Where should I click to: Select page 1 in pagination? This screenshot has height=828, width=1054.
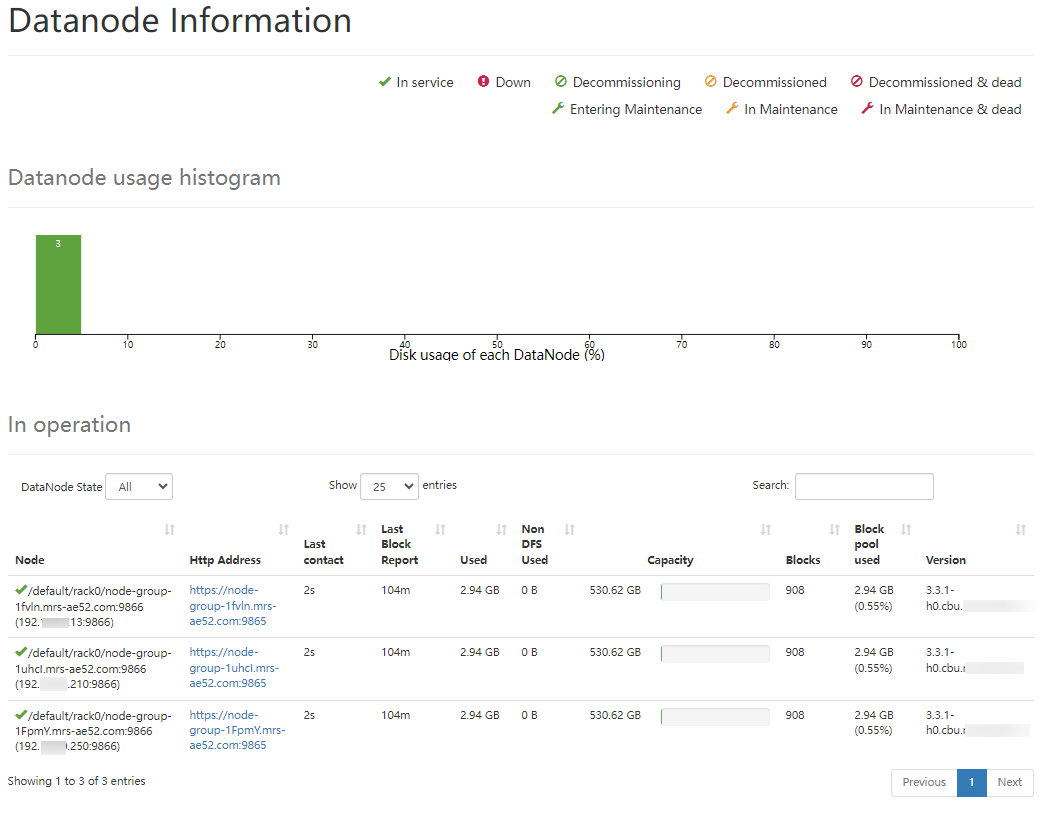971,782
